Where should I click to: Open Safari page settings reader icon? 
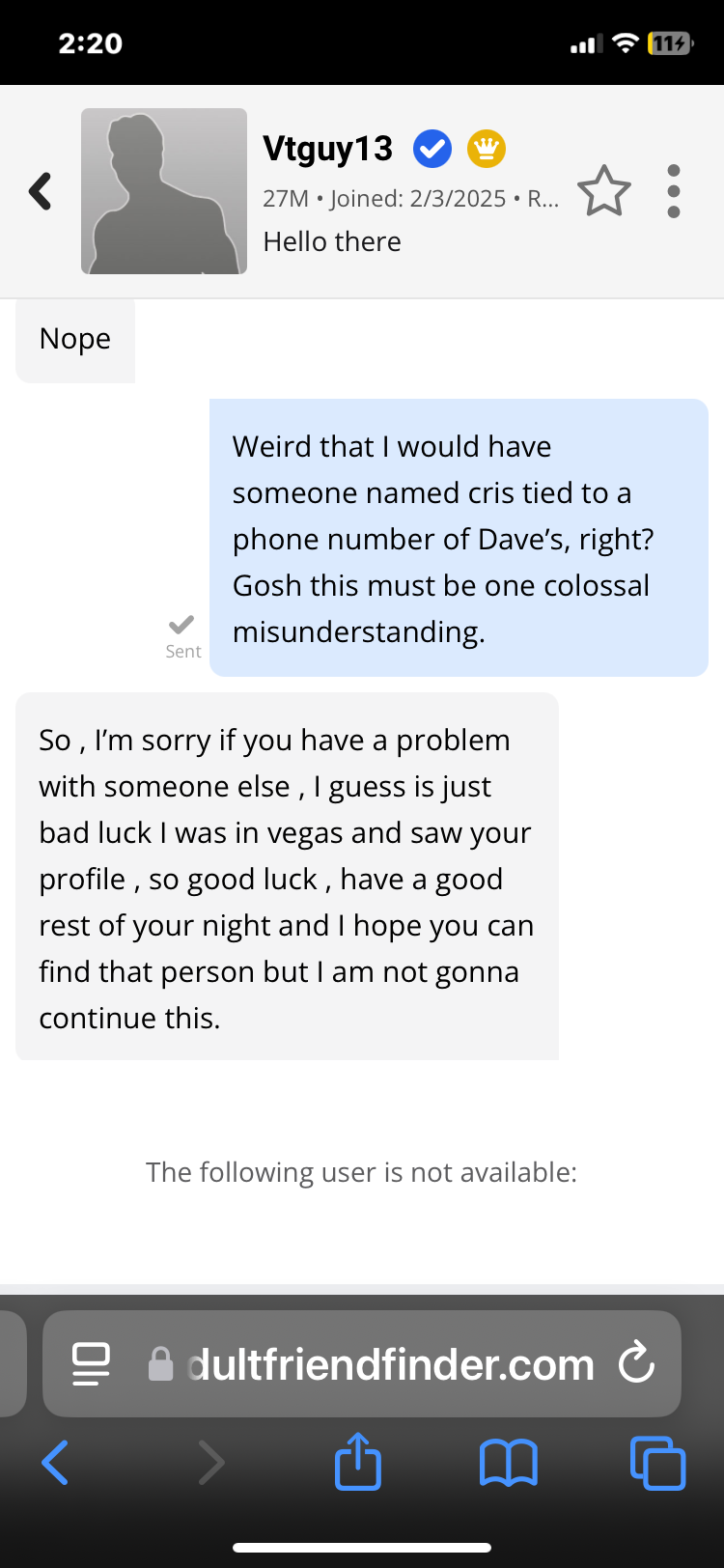tap(92, 1364)
